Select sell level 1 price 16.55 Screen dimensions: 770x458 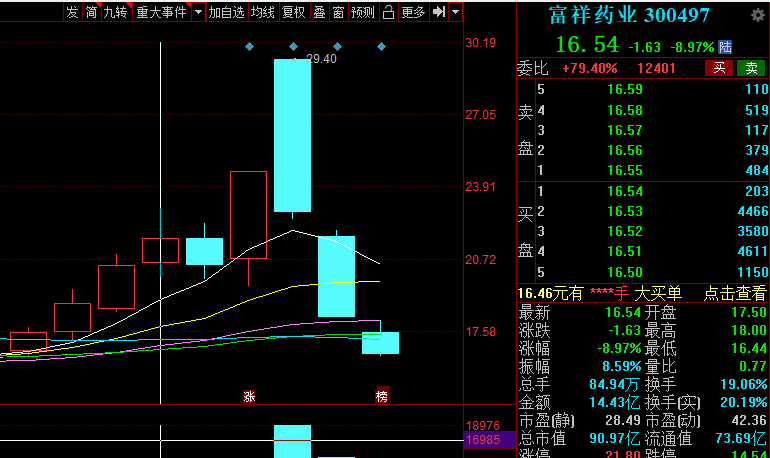click(625, 170)
